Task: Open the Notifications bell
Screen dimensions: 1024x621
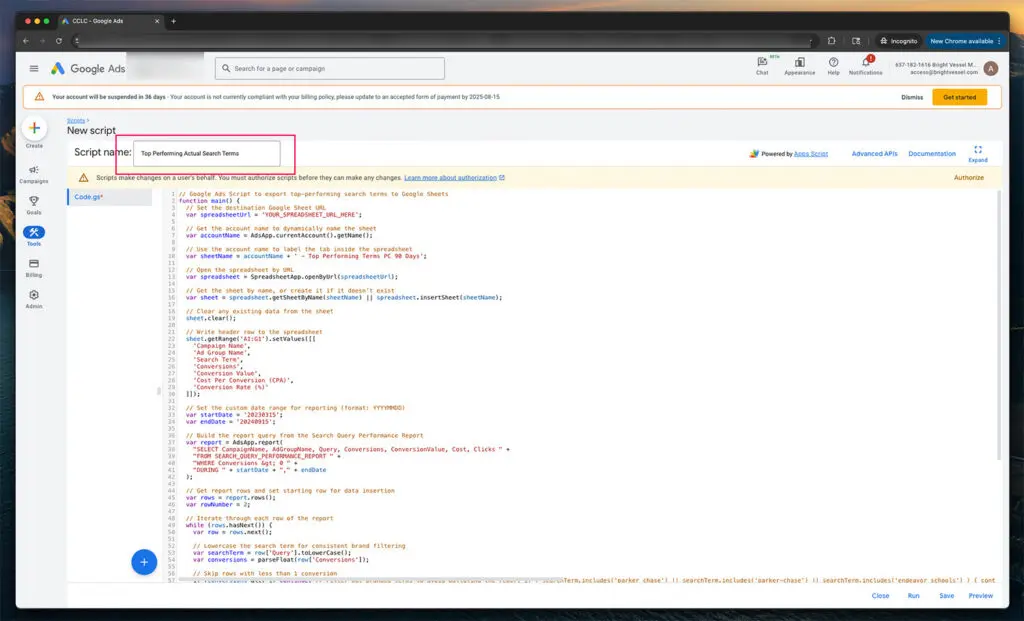Action: coord(865,63)
